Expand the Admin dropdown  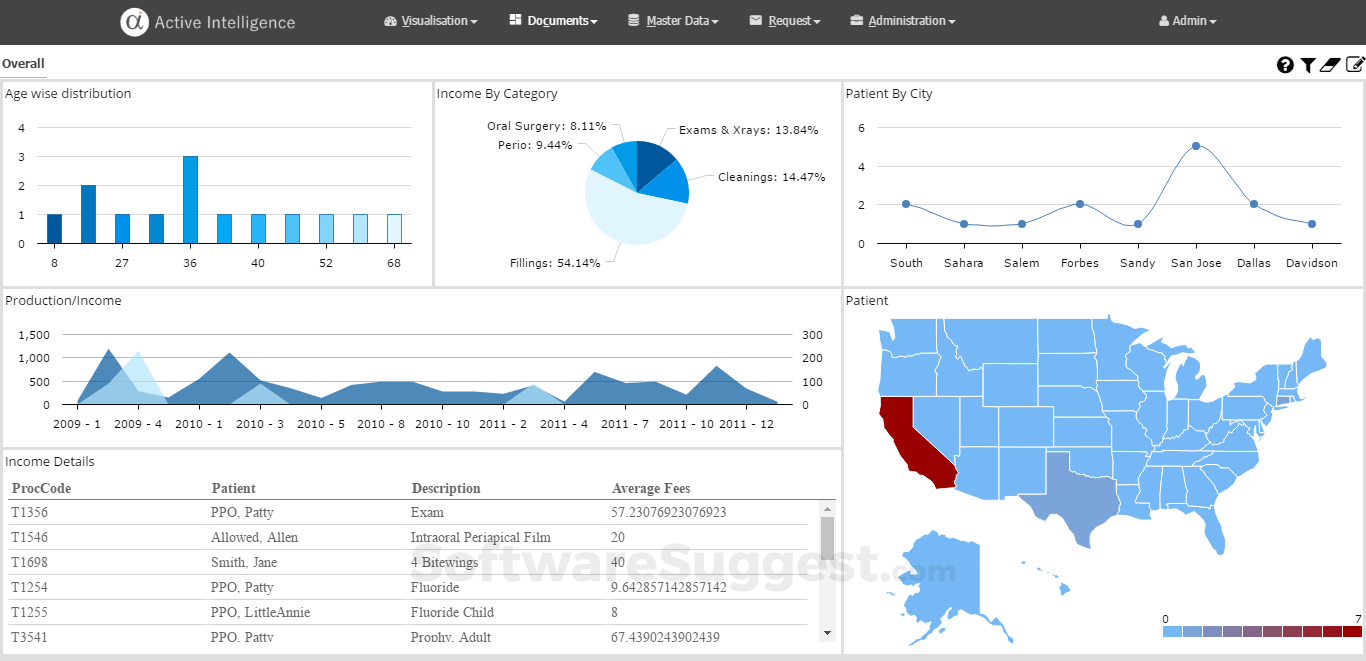[1188, 20]
